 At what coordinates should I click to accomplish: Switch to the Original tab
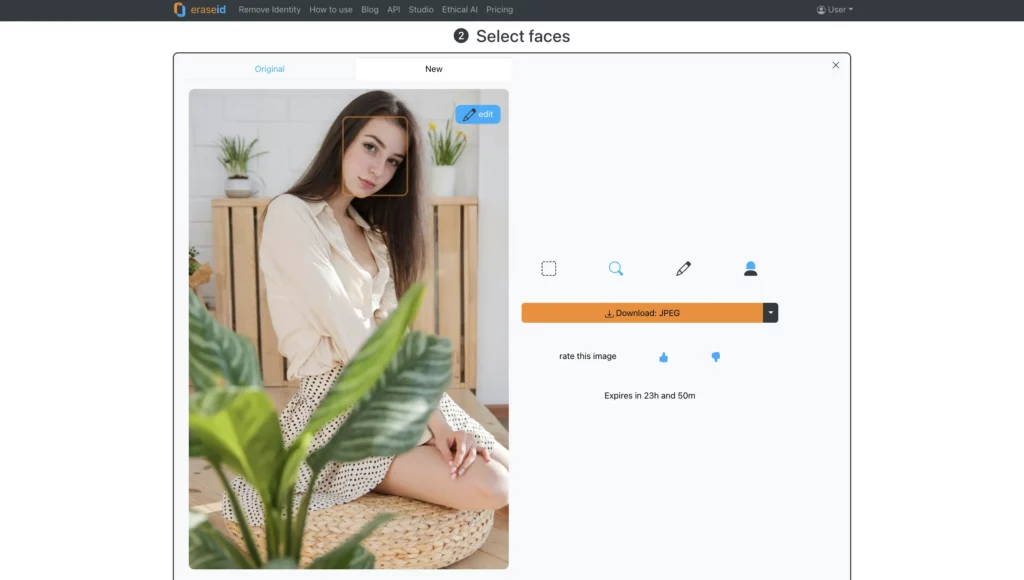[269, 69]
